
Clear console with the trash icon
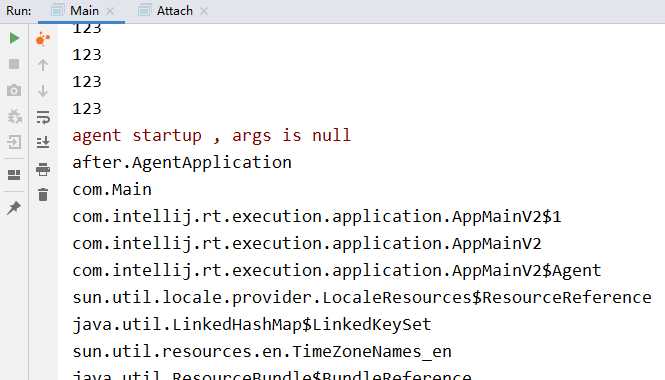point(43,195)
